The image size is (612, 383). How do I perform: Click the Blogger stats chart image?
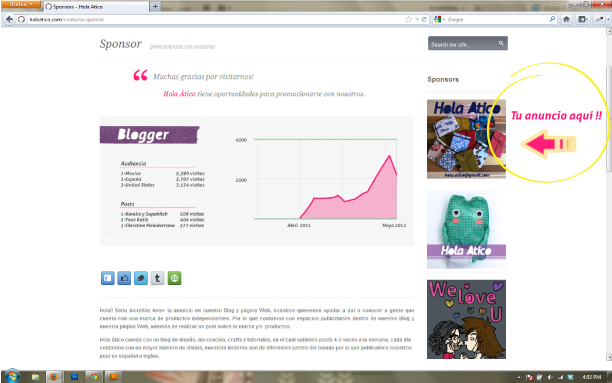pyautogui.click(x=257, y=181)
